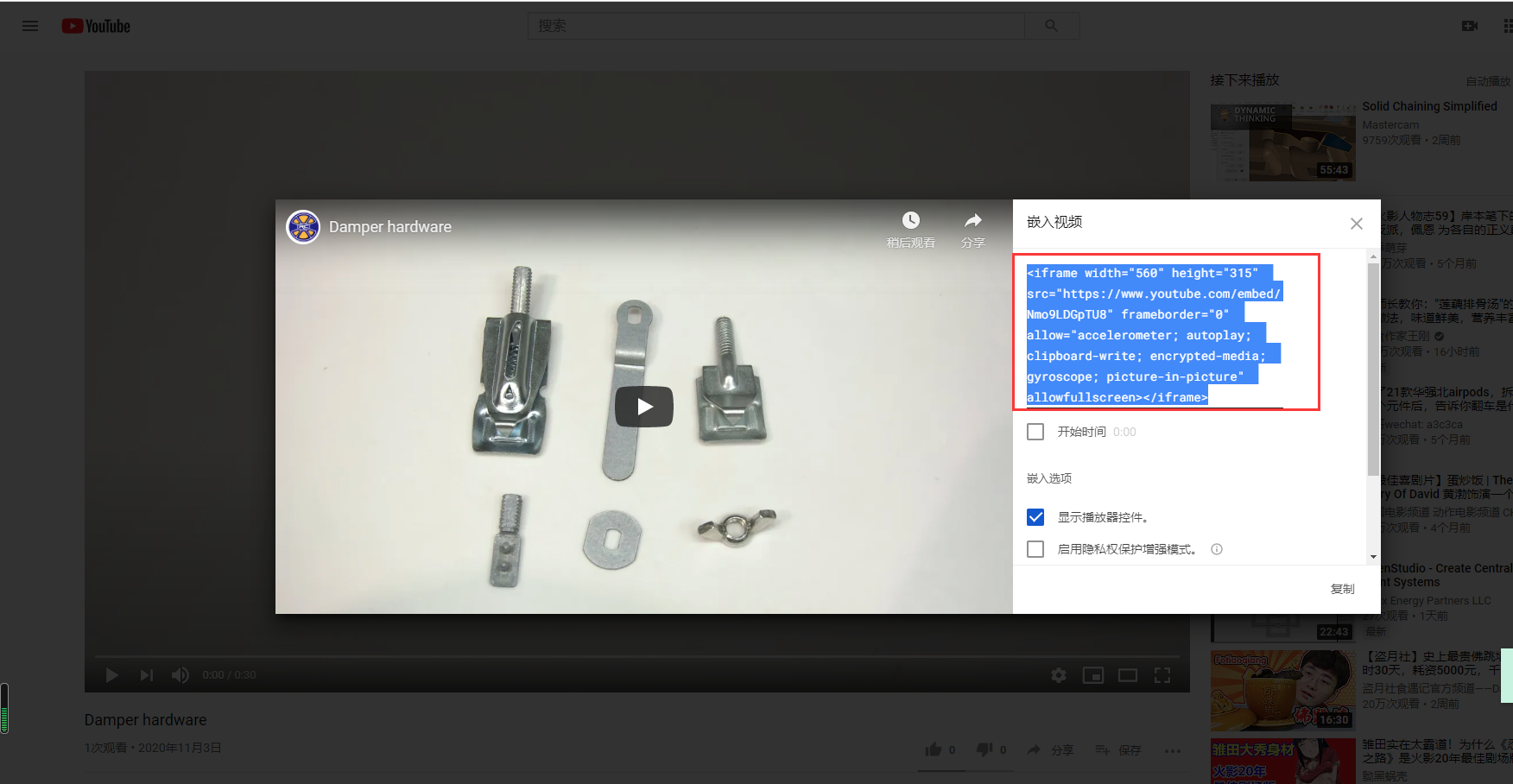Enable privacy-enhanced mode checkbox
This screenshot has height=784, width=1513.
point(1035,549)
